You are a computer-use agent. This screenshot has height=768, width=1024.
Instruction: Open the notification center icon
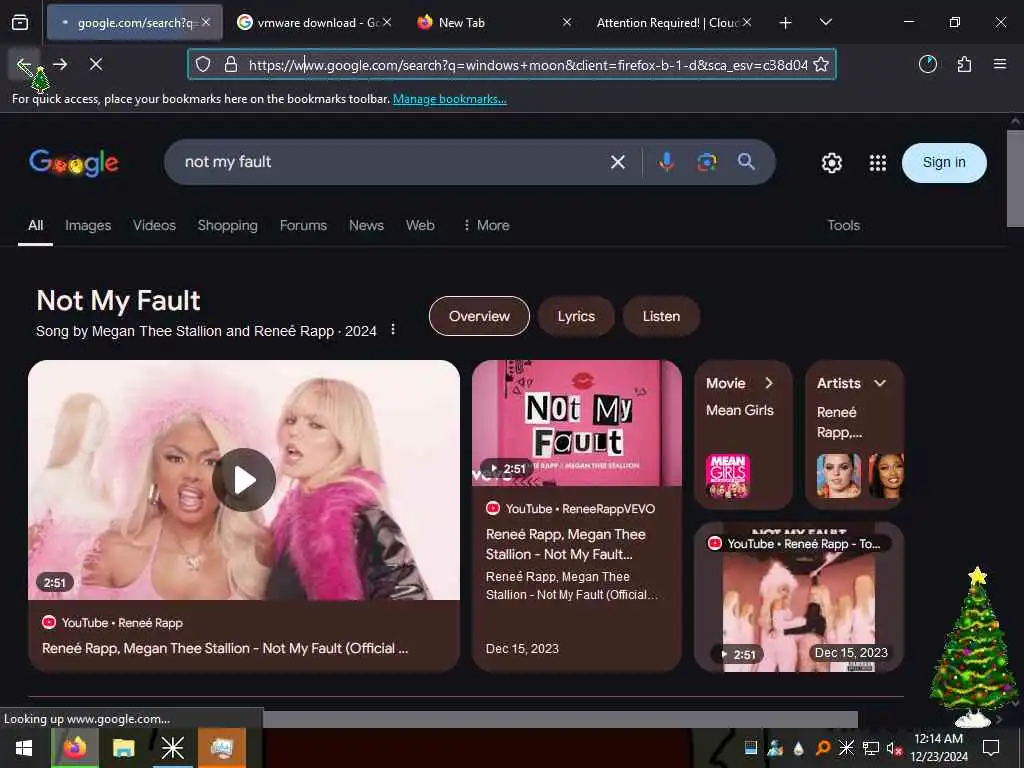tap(991, 748)
